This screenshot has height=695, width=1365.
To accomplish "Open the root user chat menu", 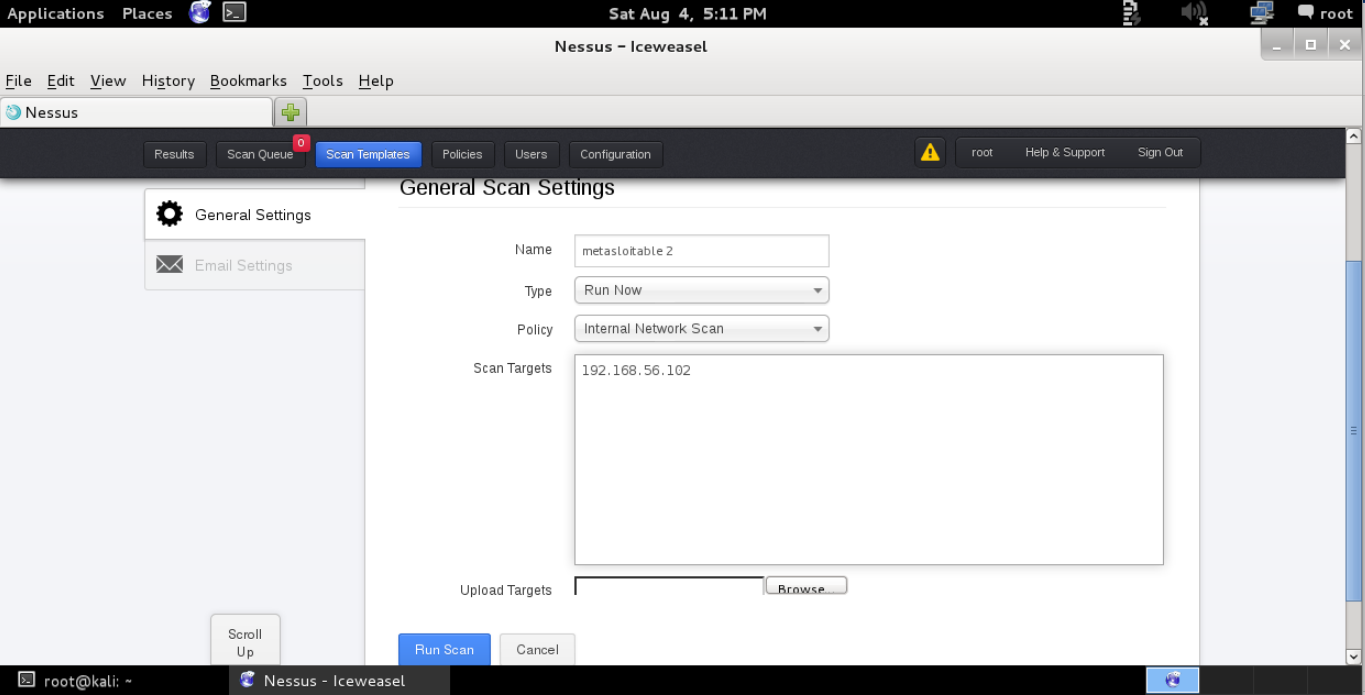I will [x=1325, y=13].
